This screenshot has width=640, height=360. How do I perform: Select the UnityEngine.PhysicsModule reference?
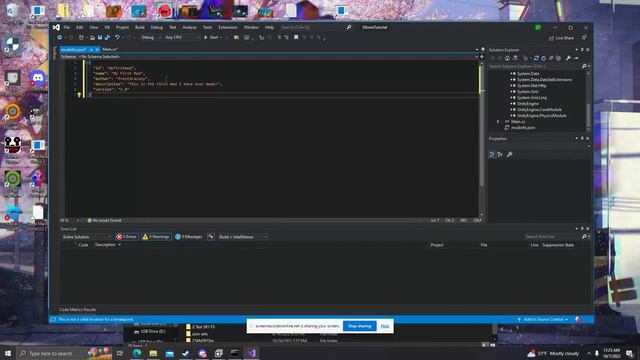(x=541, y=116)
